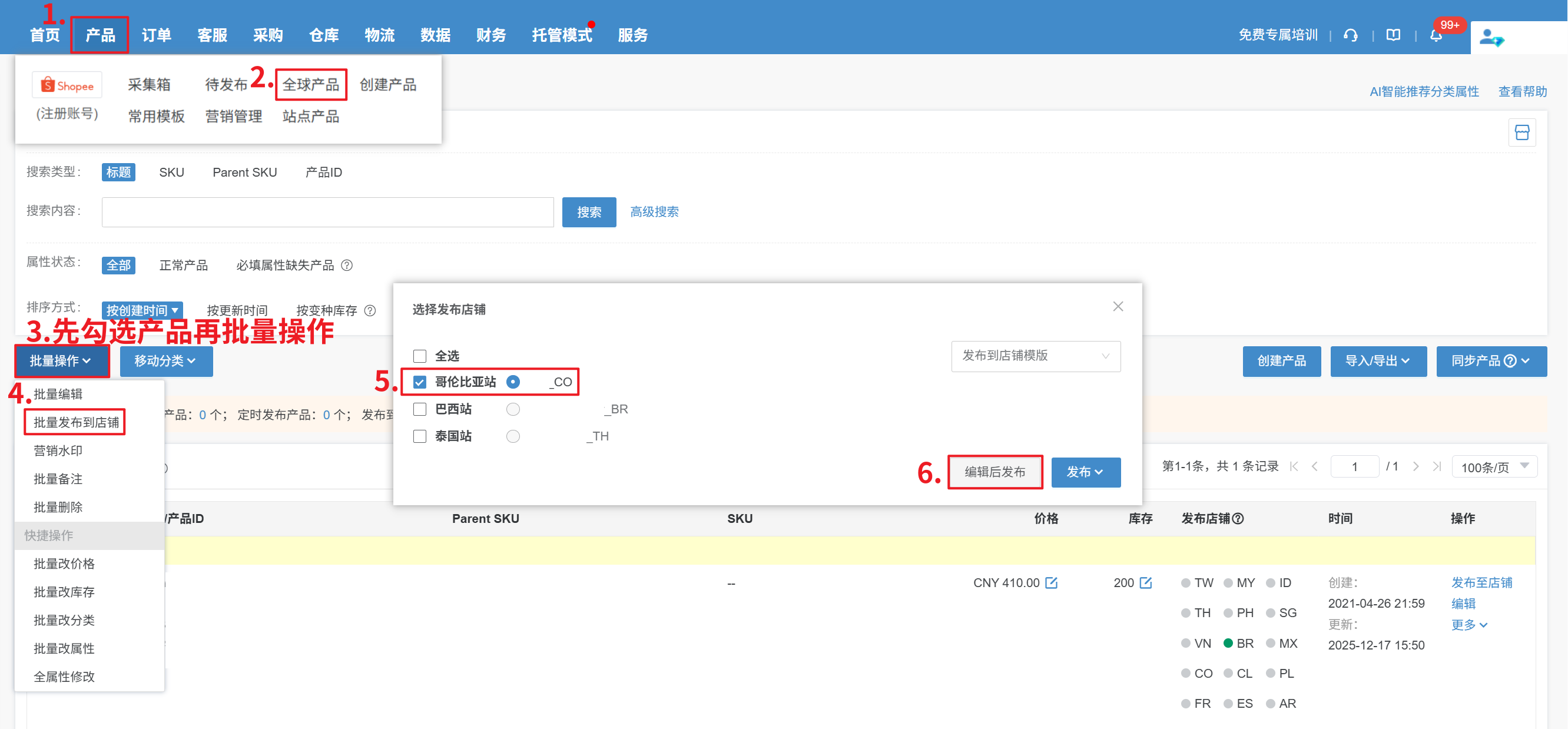Click the edit icon next to CNY 410.00
The width and height of the screenshot is (1568, 729).
click(1051, 583)
